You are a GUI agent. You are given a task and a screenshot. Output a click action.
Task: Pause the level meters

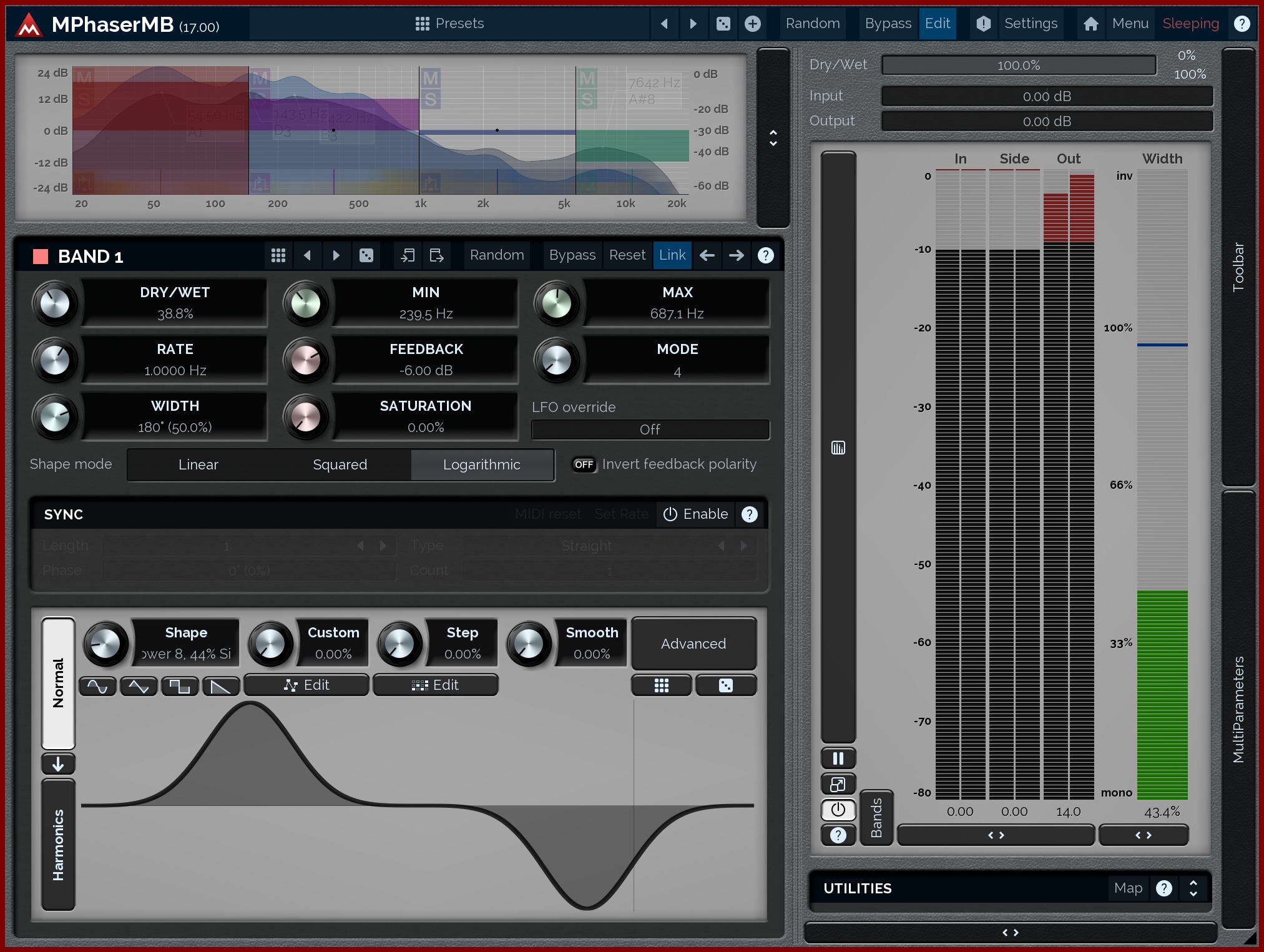pyautogui.click(x=838, y=758)
